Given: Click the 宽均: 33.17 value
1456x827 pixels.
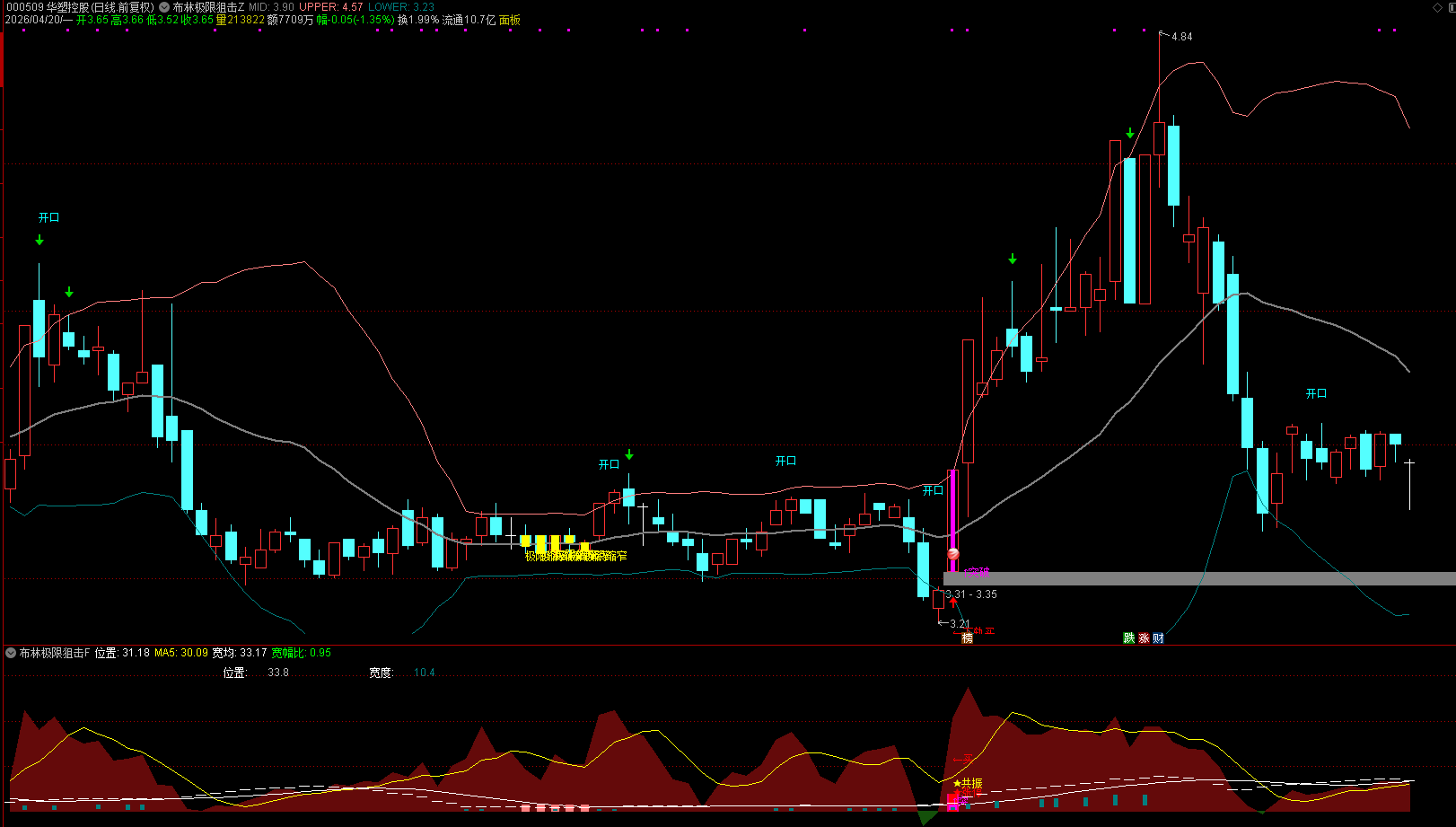Looking at the screenshot, I should [x=240, y=653].
